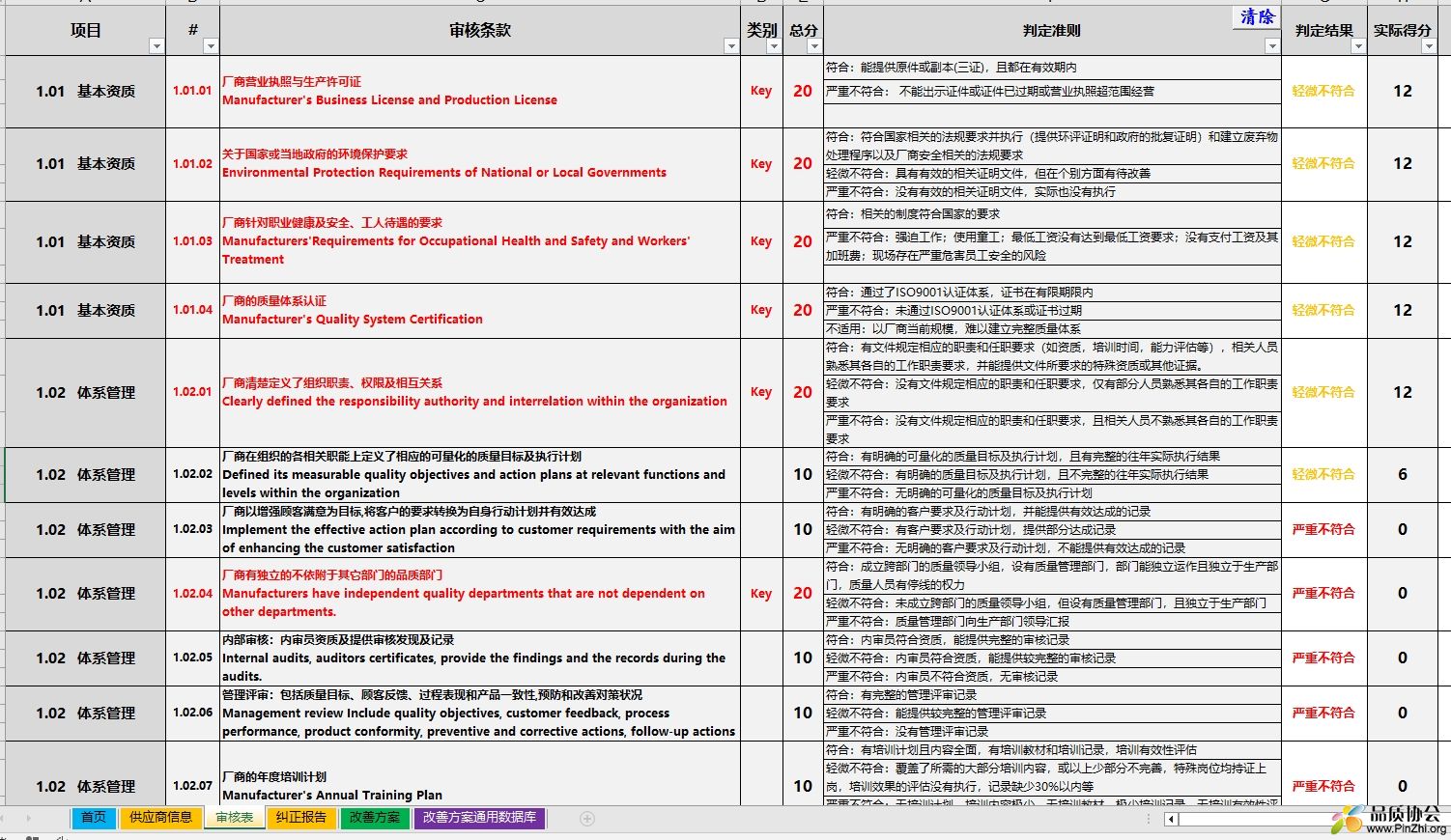
Task: Select 轻微不符合 result for row 1.01.01
Action: tap(1323, 91)
